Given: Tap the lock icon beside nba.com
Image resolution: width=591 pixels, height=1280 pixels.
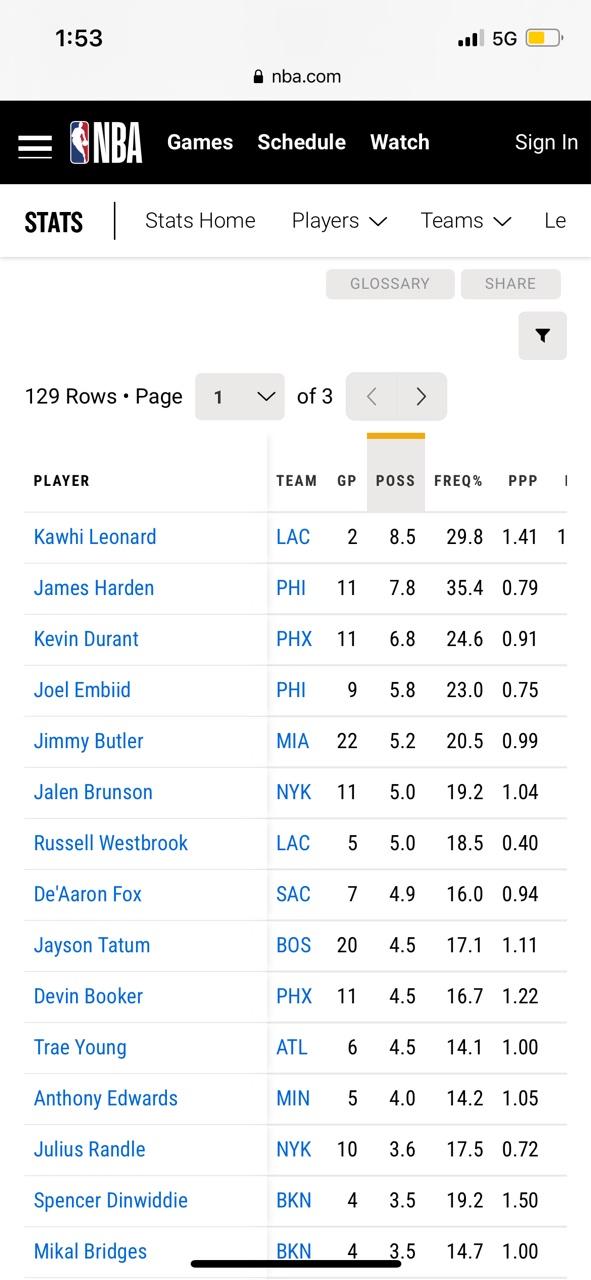Looking at the screenshot, I should 259,77.
